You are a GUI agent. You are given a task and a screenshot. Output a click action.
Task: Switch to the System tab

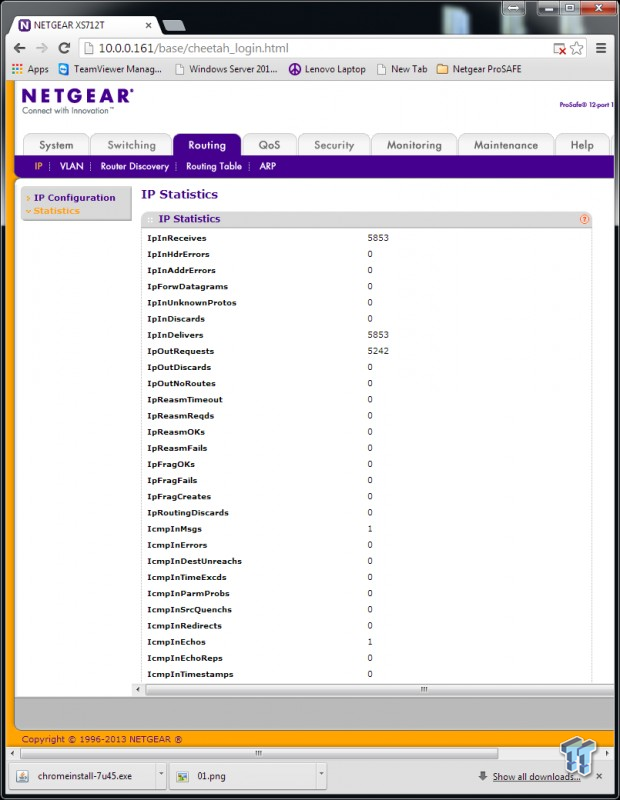[56, 145]
